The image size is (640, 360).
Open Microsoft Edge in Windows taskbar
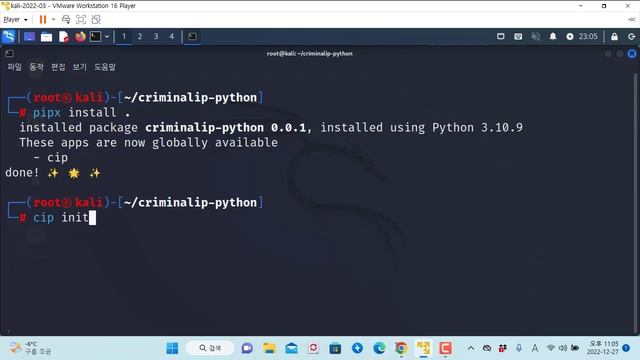click(379, 348)
